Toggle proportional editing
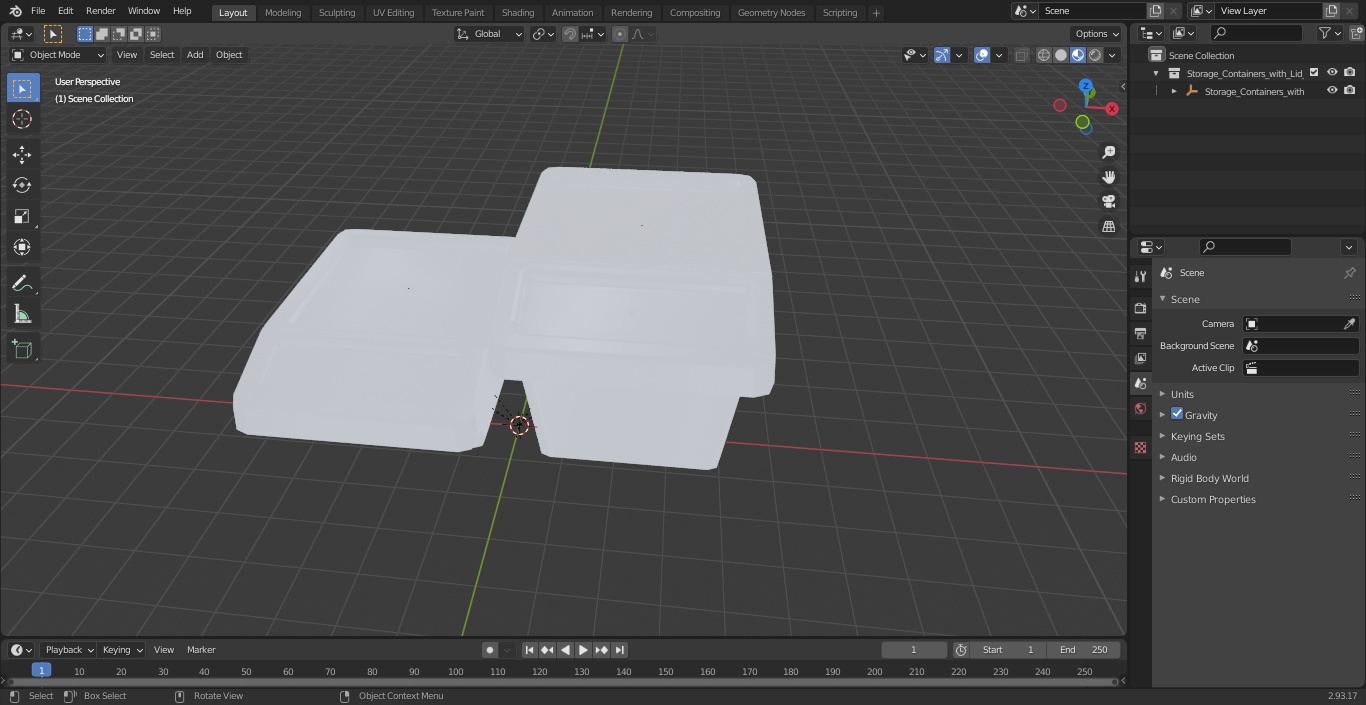The width and height of the screenshot is (1366, 705). click(620, 34)
